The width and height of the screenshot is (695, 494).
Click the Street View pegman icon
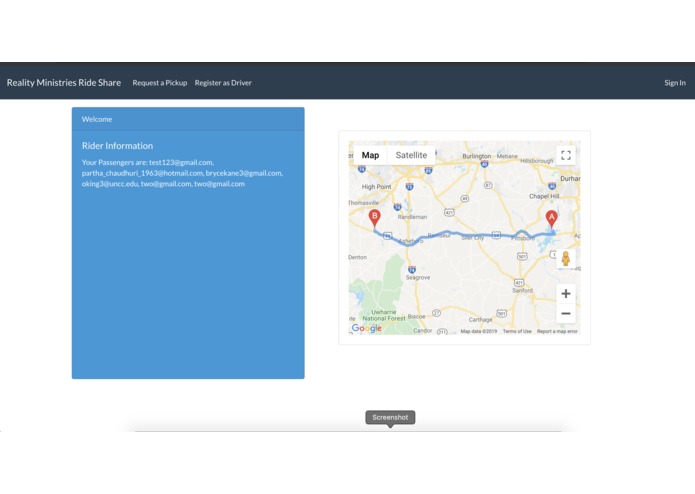[566, 258]
